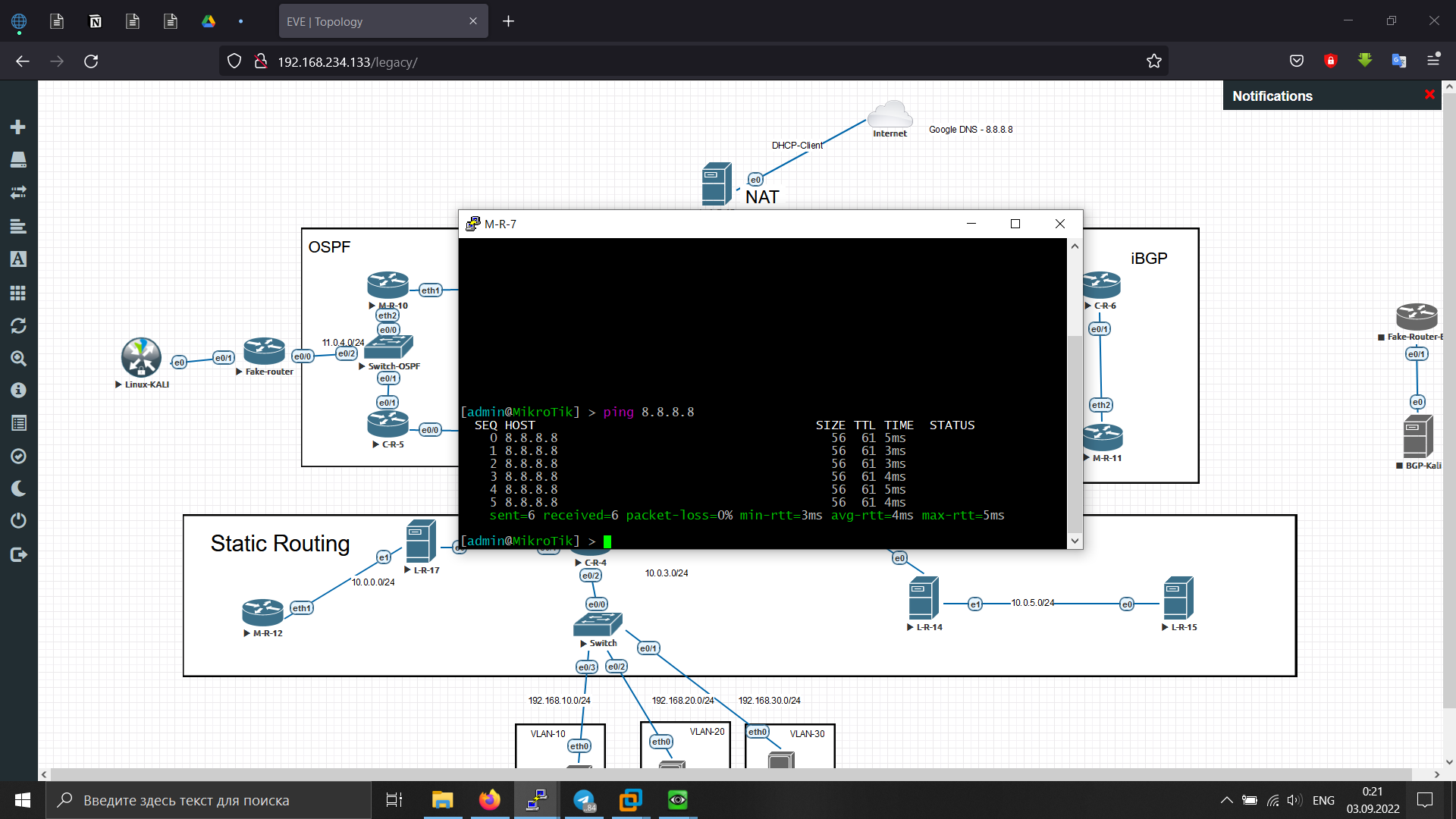1456x819 pixels.
Task: Click the Notion pinned tab
Action: pyautogui.click(x=95, y=21)
